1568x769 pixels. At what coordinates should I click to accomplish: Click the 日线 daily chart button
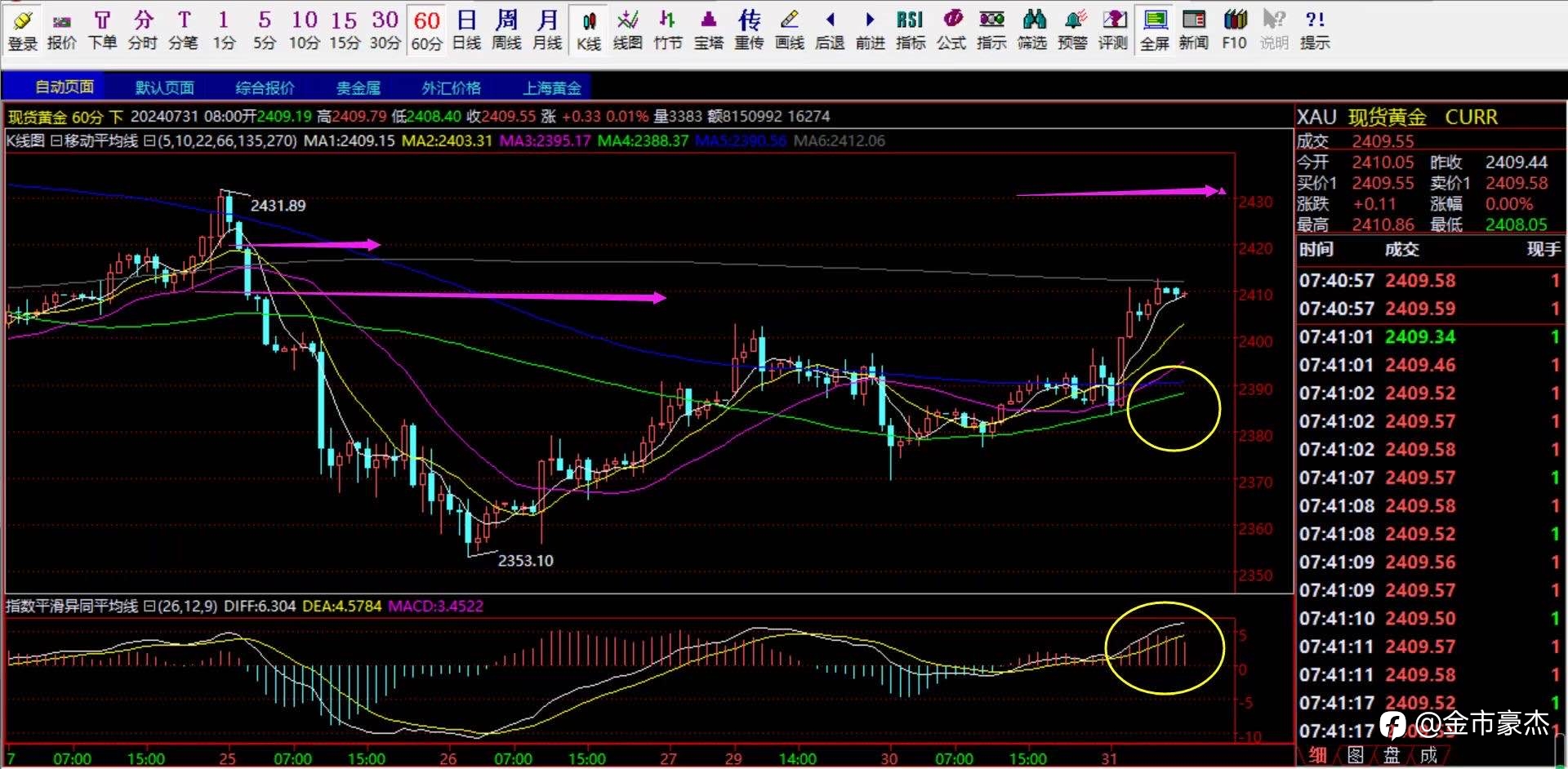[x=466, y=30]
